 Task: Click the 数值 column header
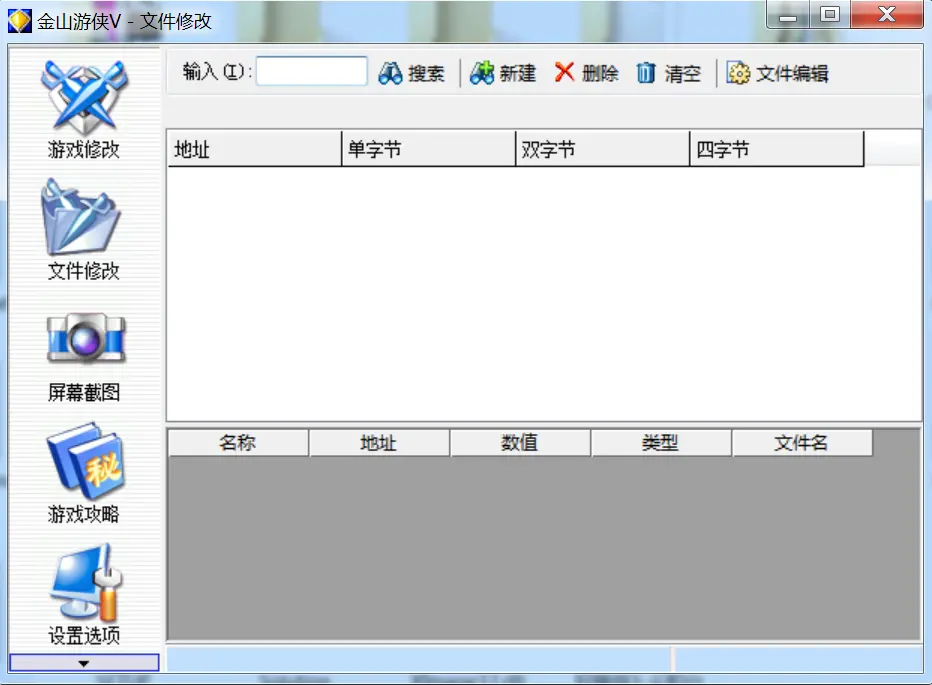pos(520,443)
